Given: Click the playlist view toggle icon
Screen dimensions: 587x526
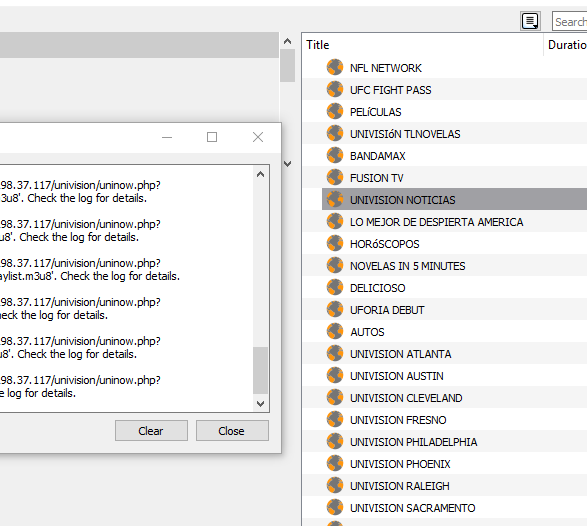Looking at the screenshot, I should coord(530,21).
